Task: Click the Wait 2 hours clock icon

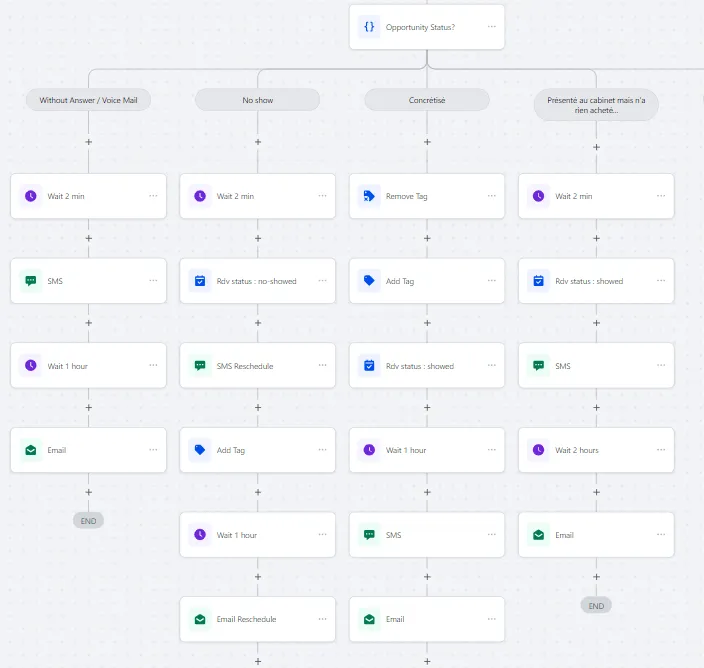Action: coord(538,450)
